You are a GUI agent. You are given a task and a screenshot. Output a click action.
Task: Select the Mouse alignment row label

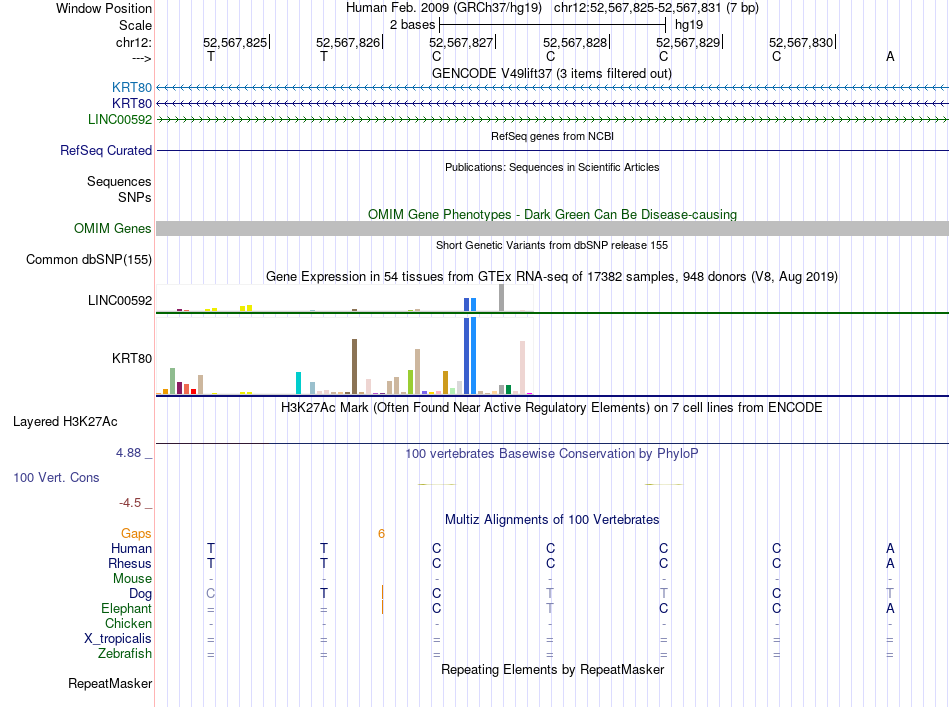point(132,579)
